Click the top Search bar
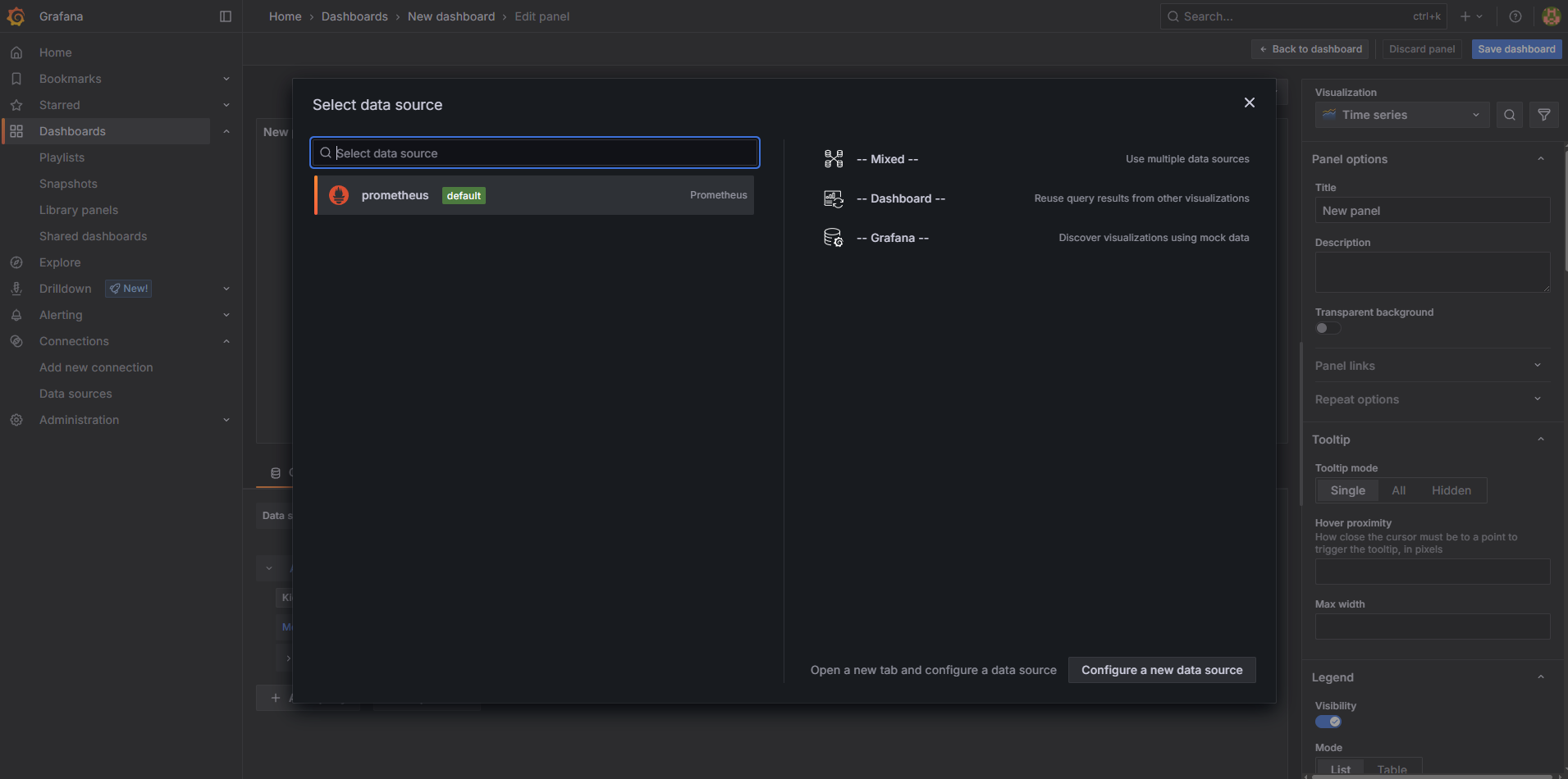1568x779 pixels. coord(1303,16)
